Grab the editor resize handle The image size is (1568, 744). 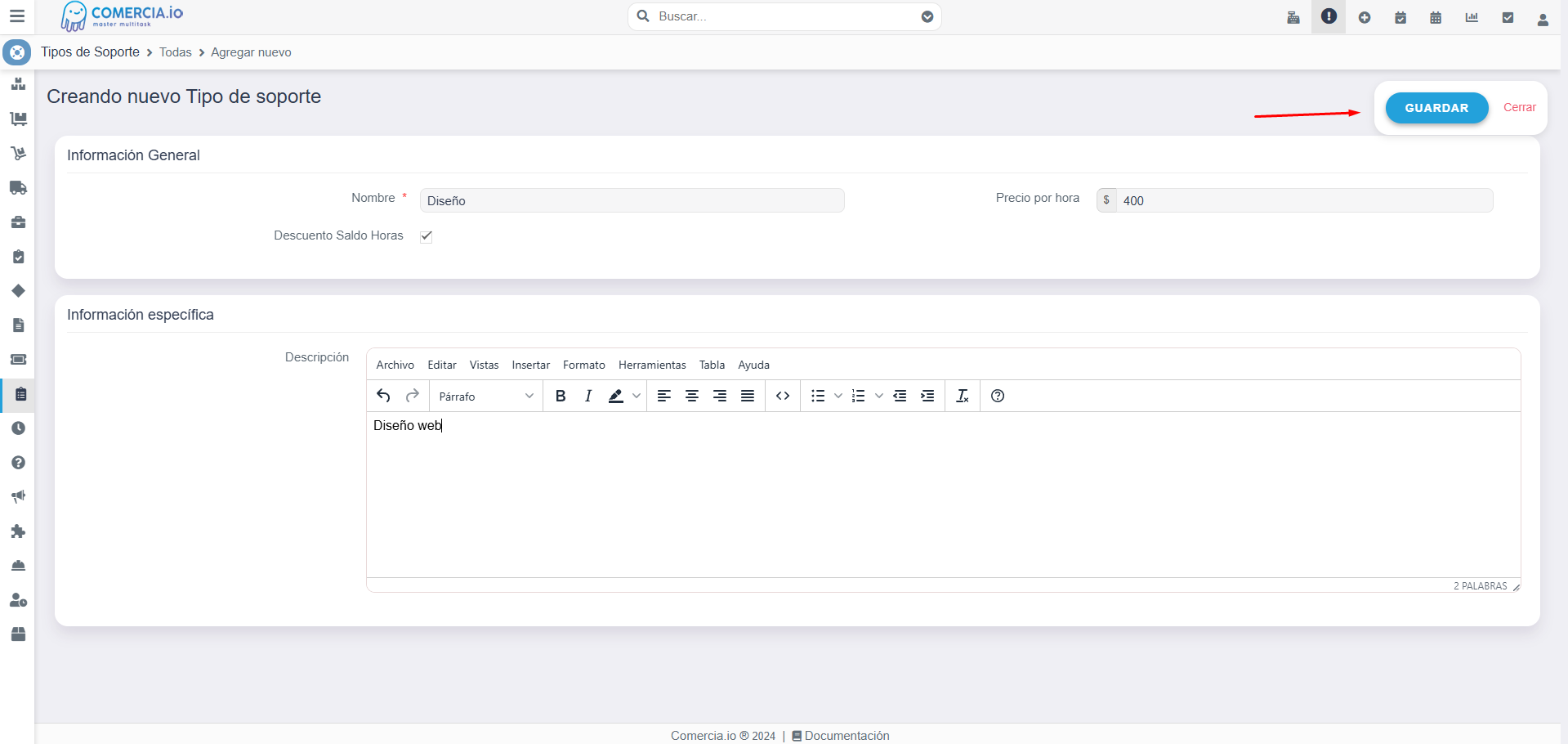coord(1516,586)
